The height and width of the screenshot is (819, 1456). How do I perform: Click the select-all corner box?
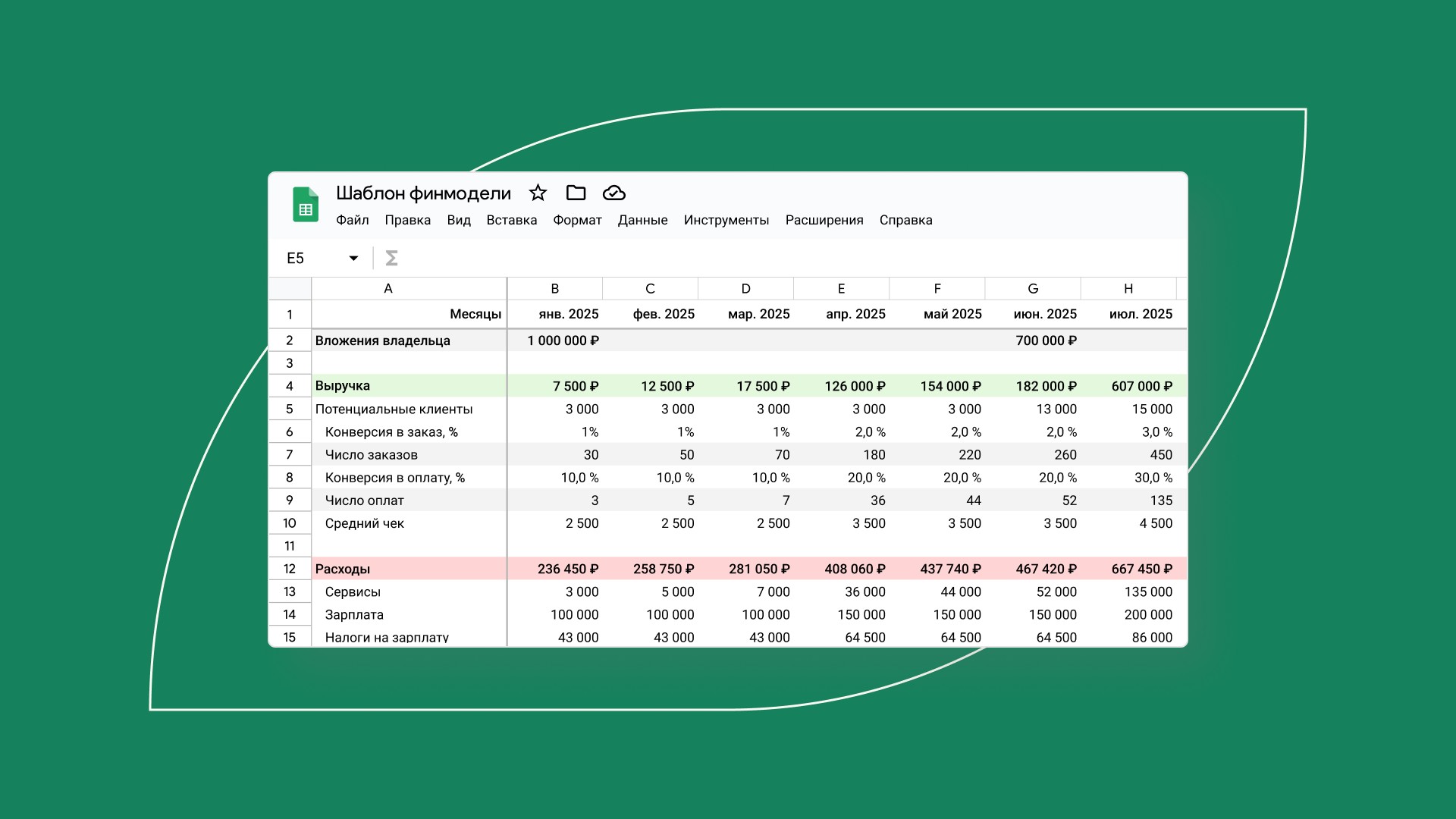(290, 289)
